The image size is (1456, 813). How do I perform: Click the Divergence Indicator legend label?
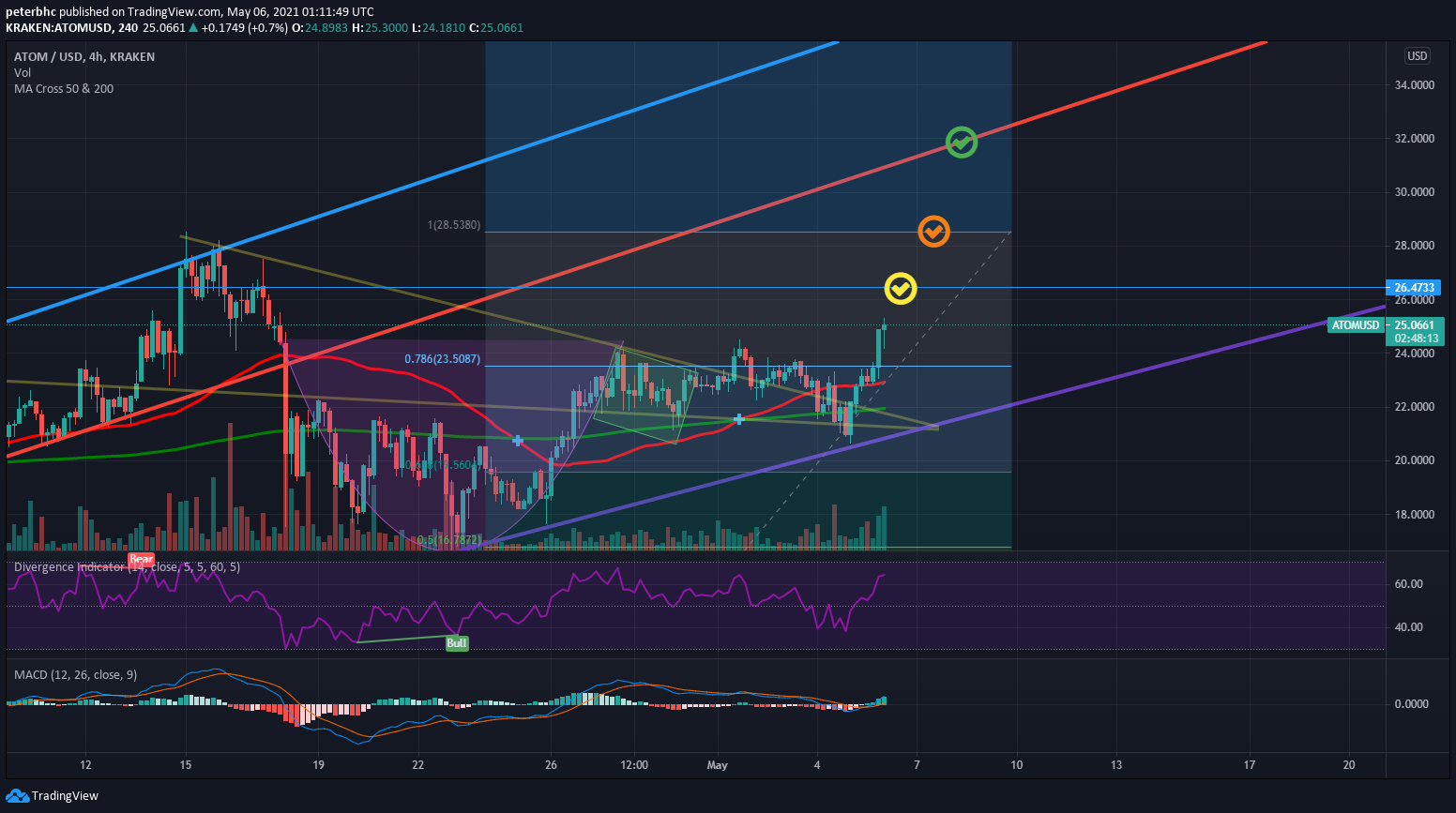[x=127, y=567]
